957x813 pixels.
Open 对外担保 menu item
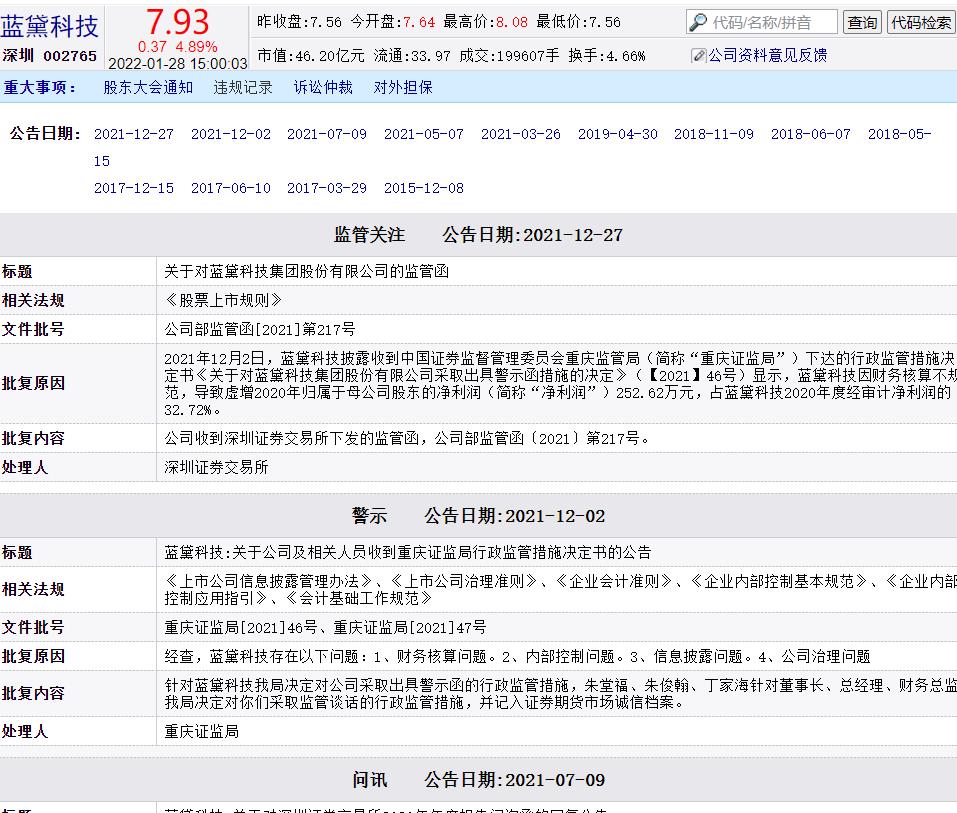click(x=403, y=87)
